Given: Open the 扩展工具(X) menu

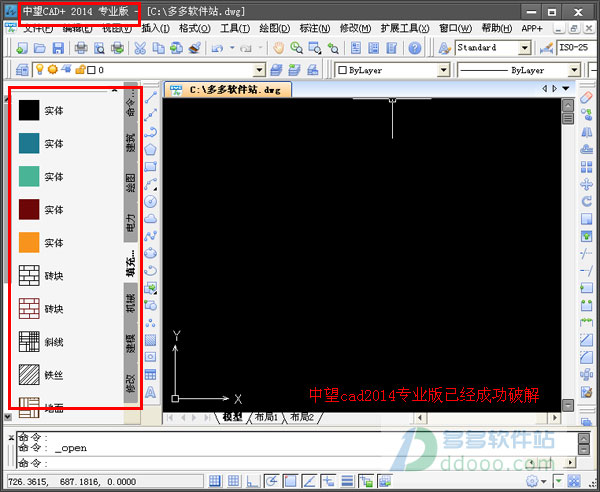Looking at the screenshot, I should [405, 28].
